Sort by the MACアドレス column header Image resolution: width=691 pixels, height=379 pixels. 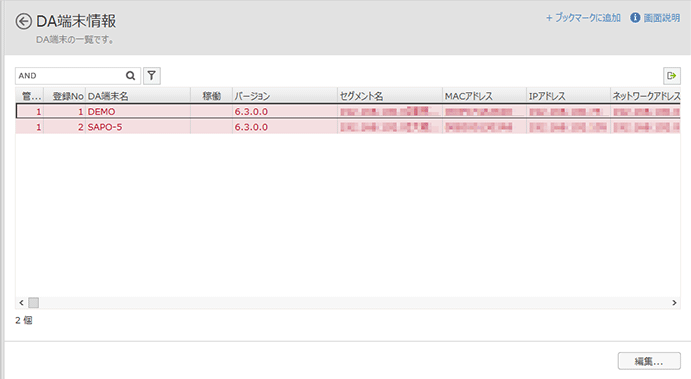click(484, 96)
